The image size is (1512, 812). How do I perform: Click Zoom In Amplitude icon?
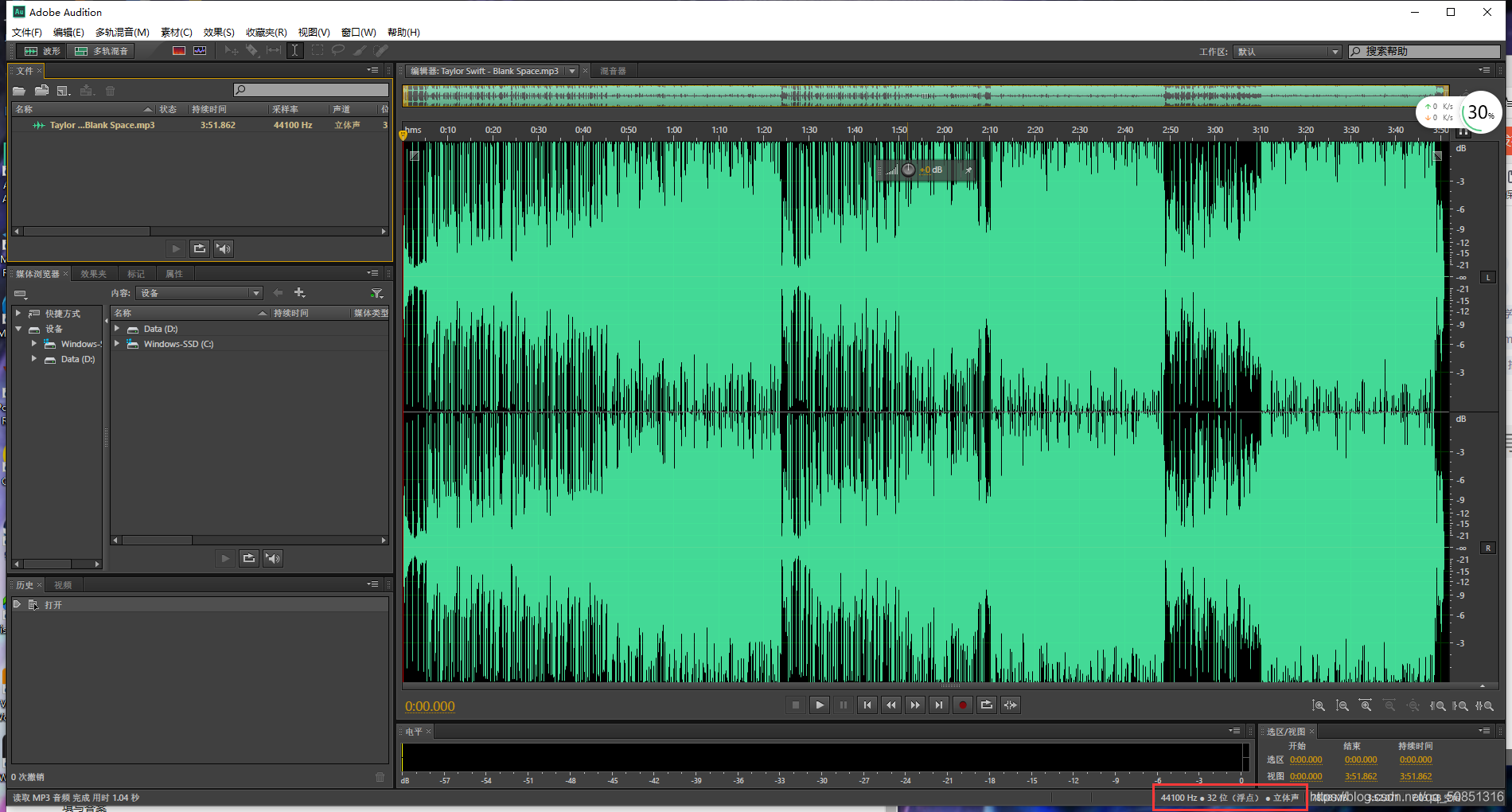click(1319, 706)
